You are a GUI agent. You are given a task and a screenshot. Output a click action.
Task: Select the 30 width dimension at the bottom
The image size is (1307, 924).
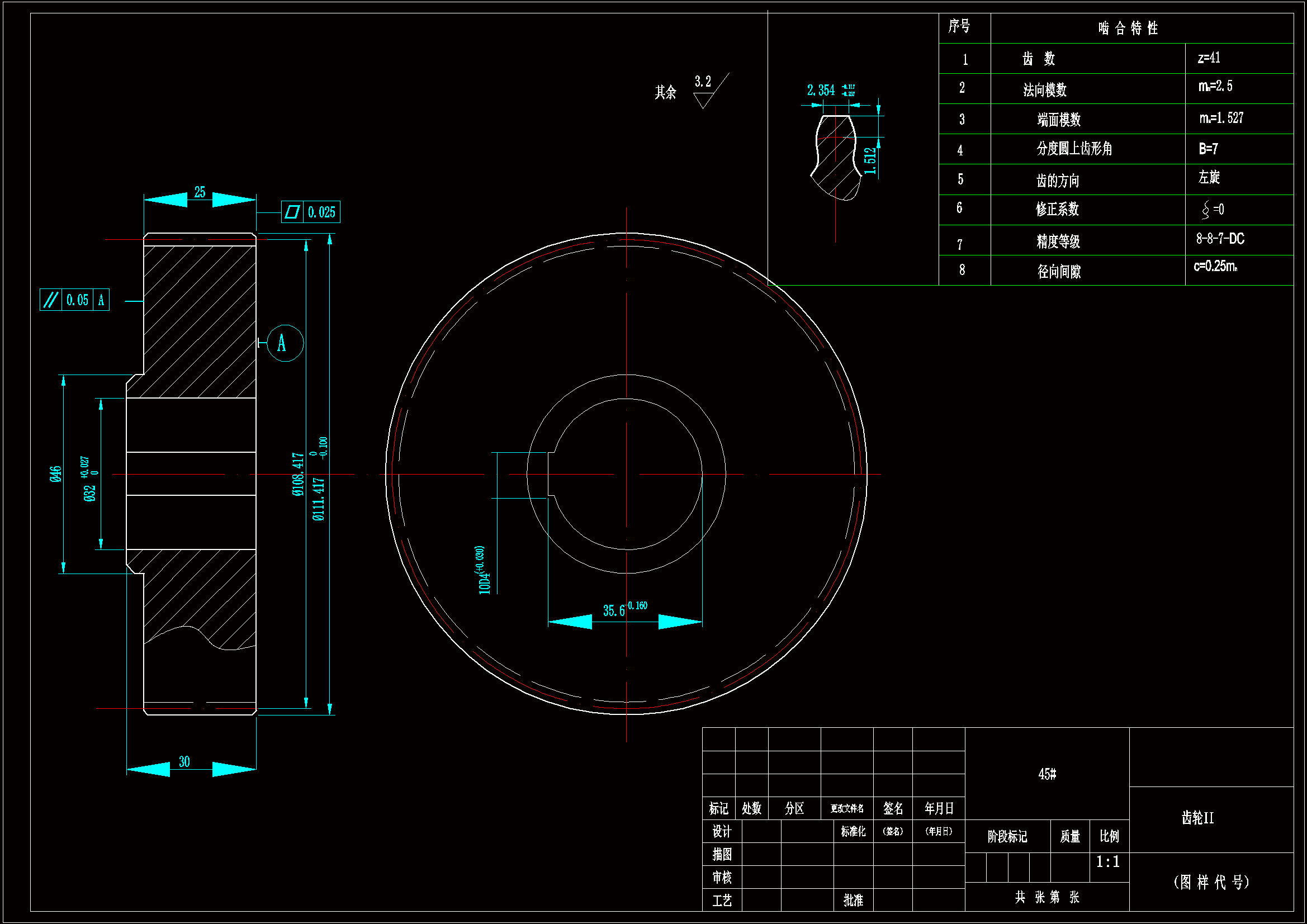point(184,762)
